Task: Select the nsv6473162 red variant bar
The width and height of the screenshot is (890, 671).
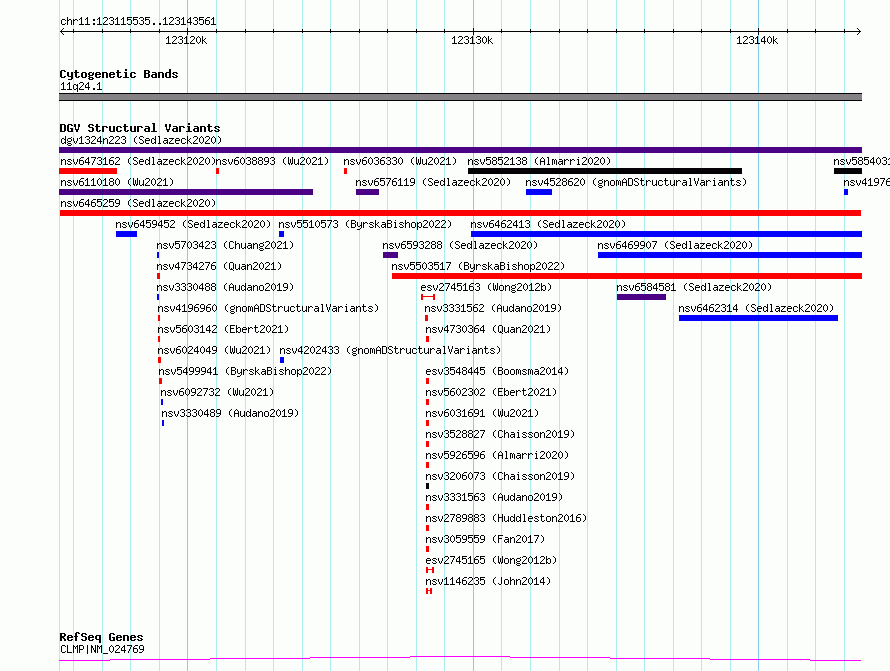Action: [x=88, y=171]
